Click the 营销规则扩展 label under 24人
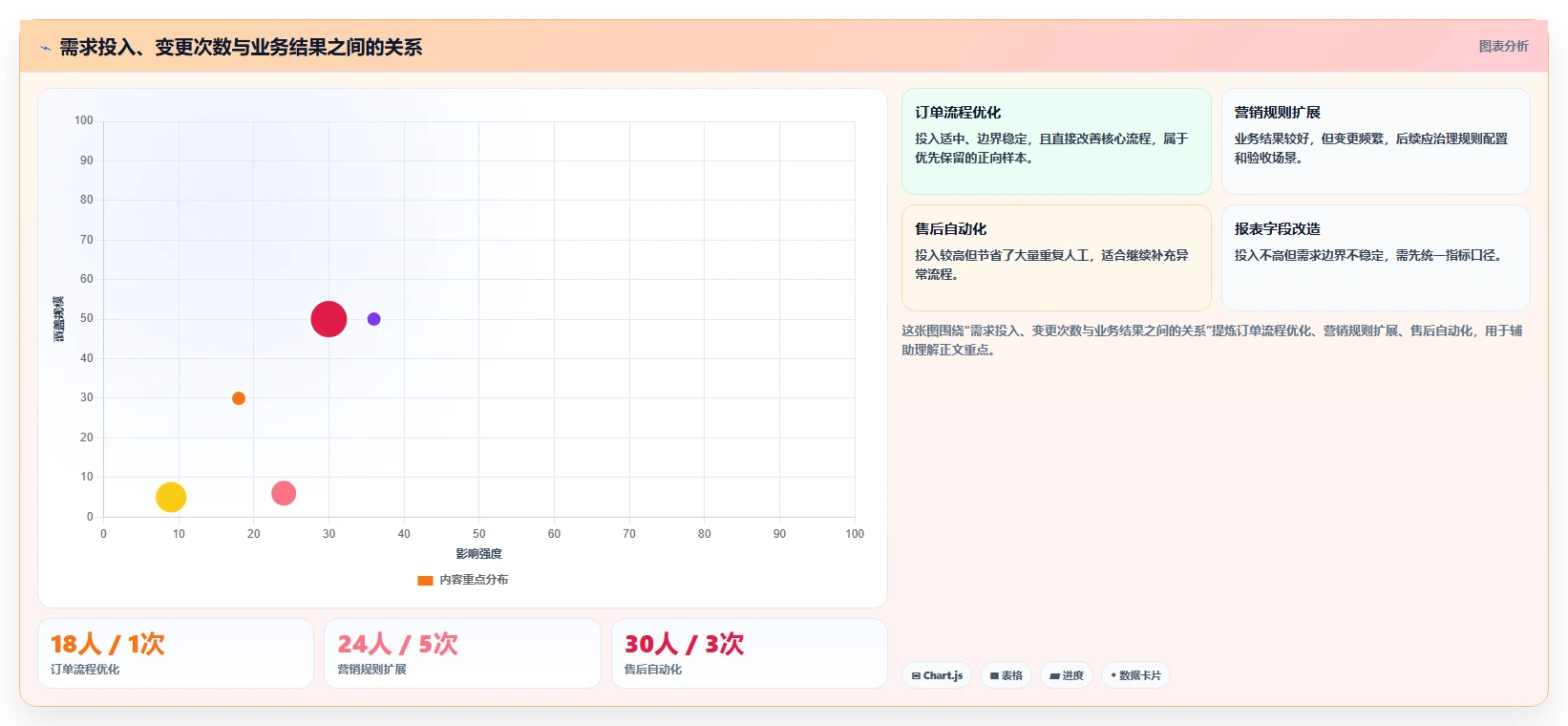The image size is (1568, 726). 371,670
